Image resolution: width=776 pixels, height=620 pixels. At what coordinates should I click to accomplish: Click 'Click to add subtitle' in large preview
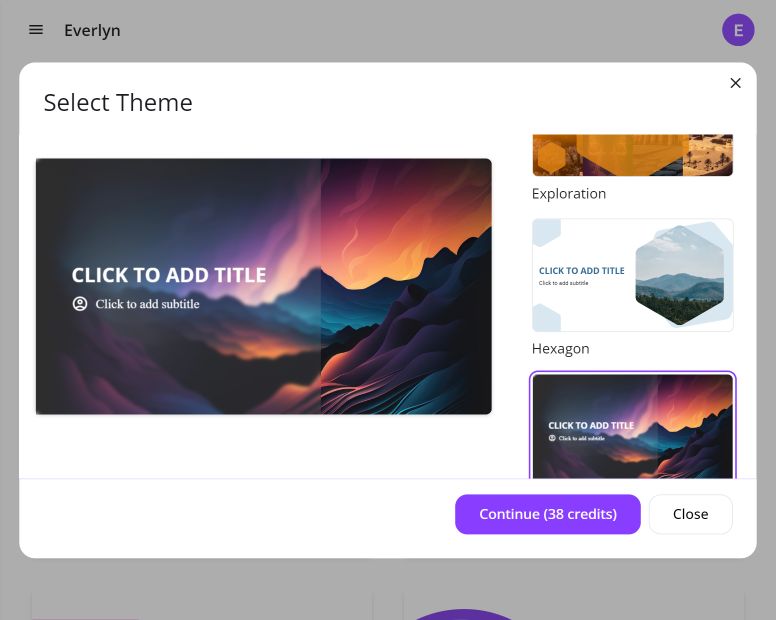point(147,304)
